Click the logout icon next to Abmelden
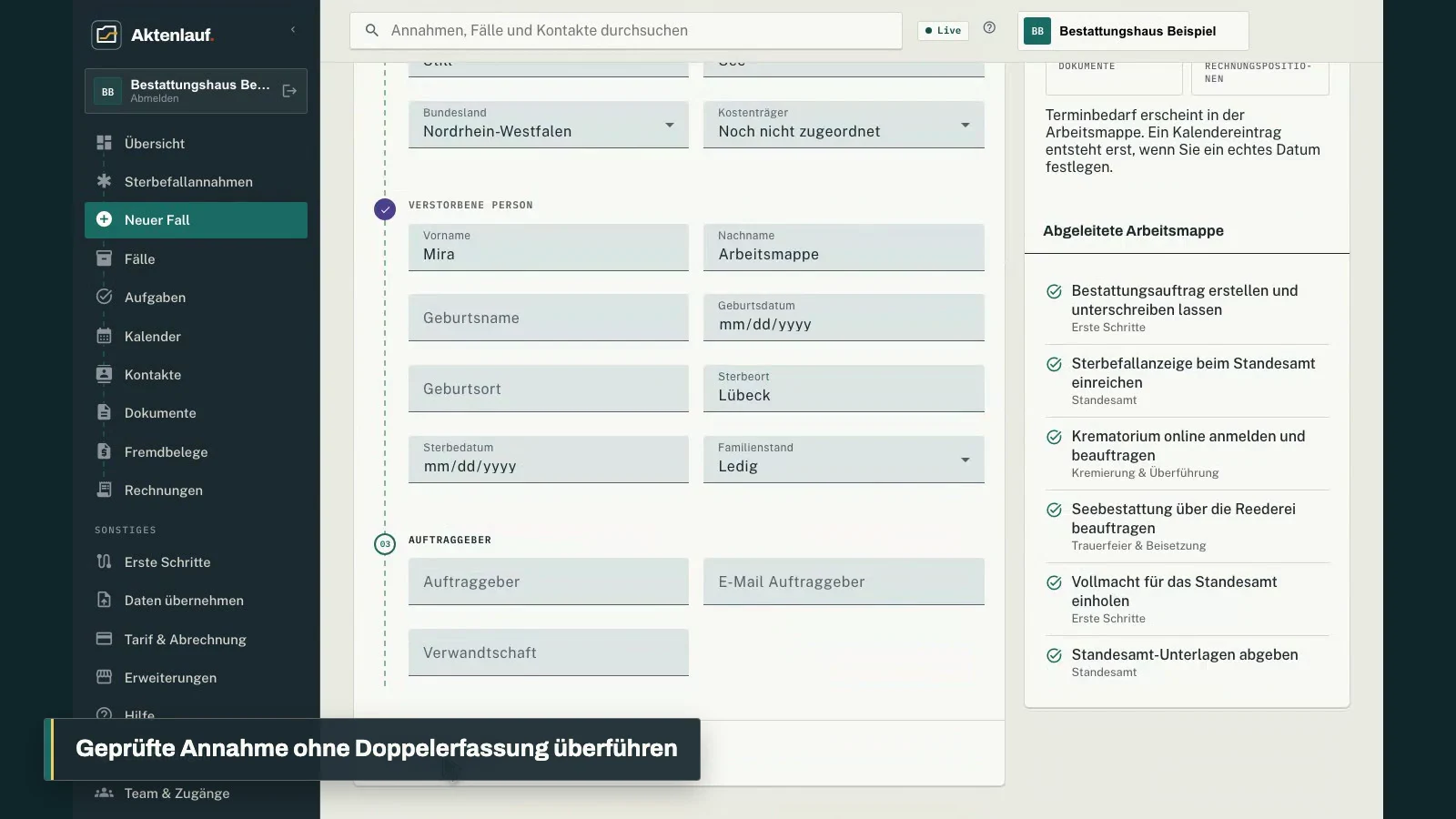 [x=289, y=91]
